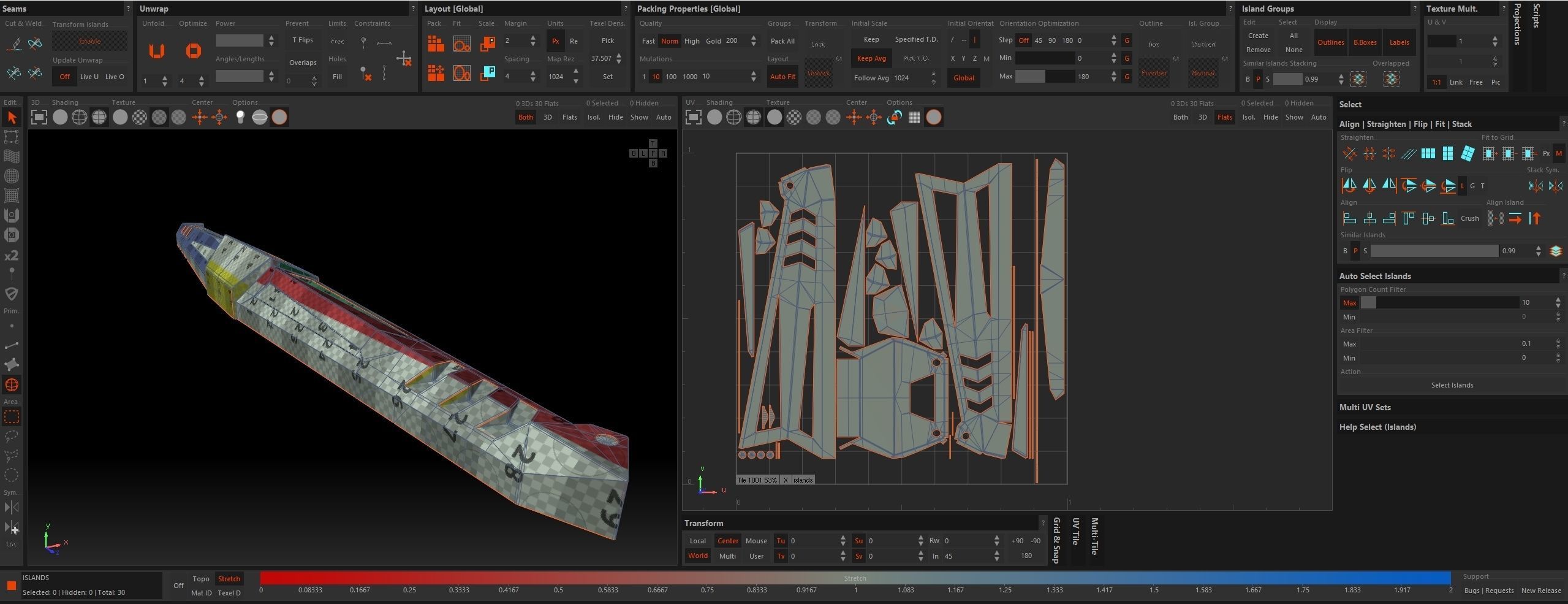Toggle T Flips prevention
Screen dimensions: 1568x604
pyautogui.click(x=303, y=40)
